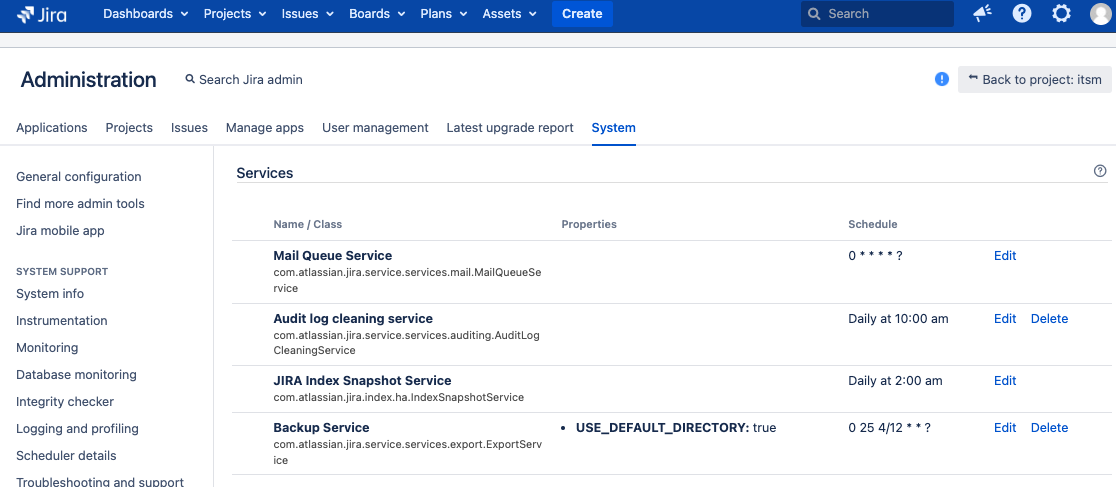
Task: Click the USE_DEFAULT_DIRECTORY property text
Action: (x=675, y=428)
